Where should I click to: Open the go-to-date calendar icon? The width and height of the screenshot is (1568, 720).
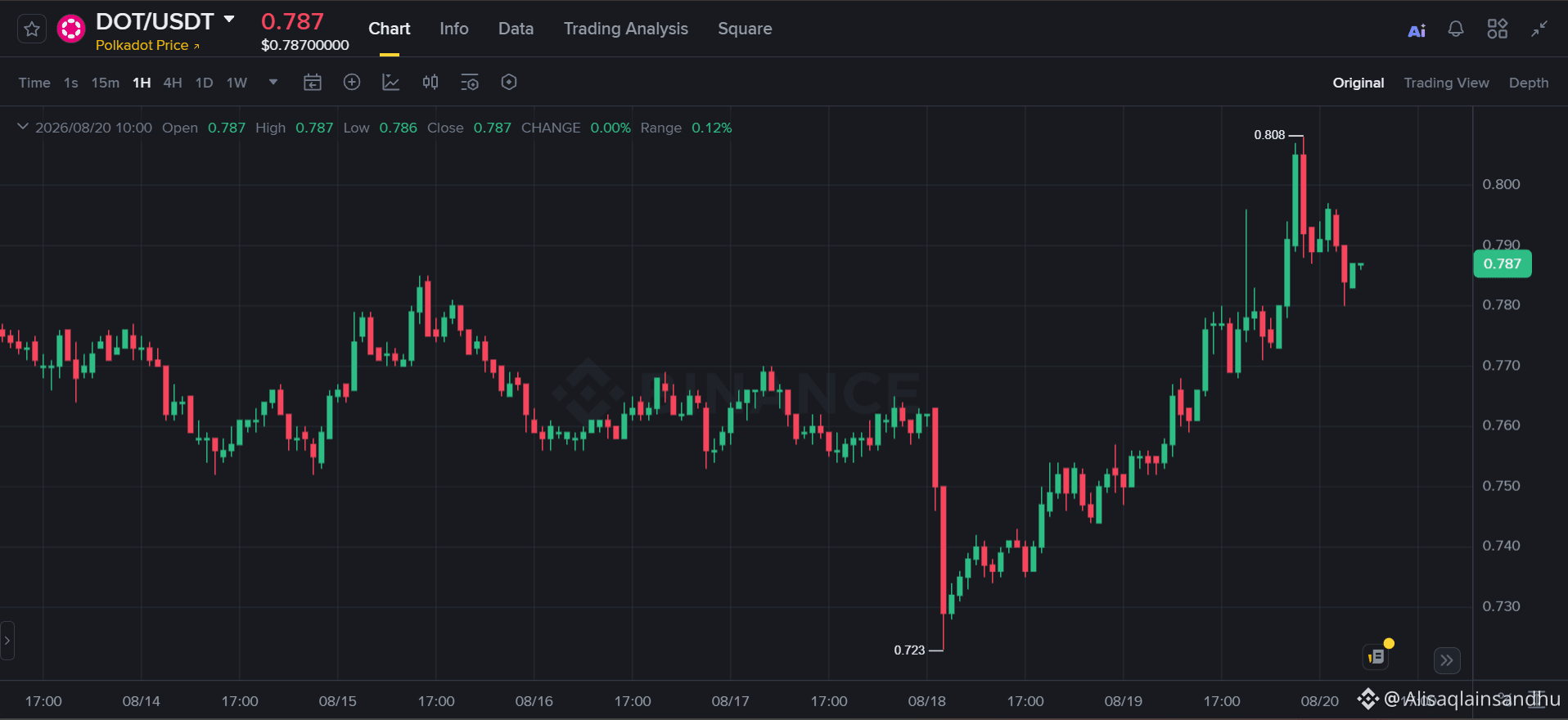(313, 83)
